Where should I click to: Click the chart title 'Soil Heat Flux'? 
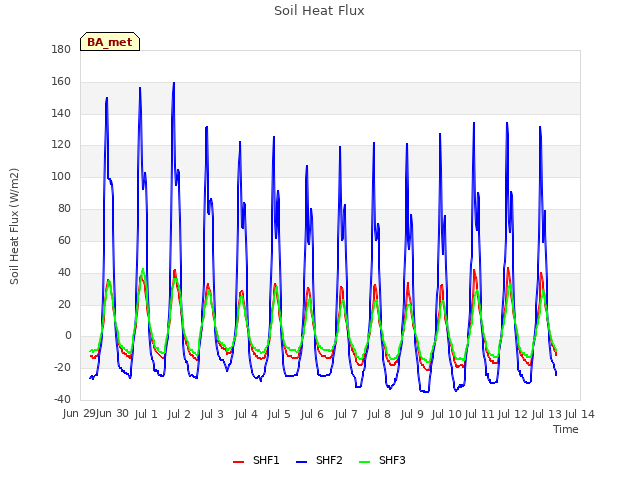[x=319, y=11]
